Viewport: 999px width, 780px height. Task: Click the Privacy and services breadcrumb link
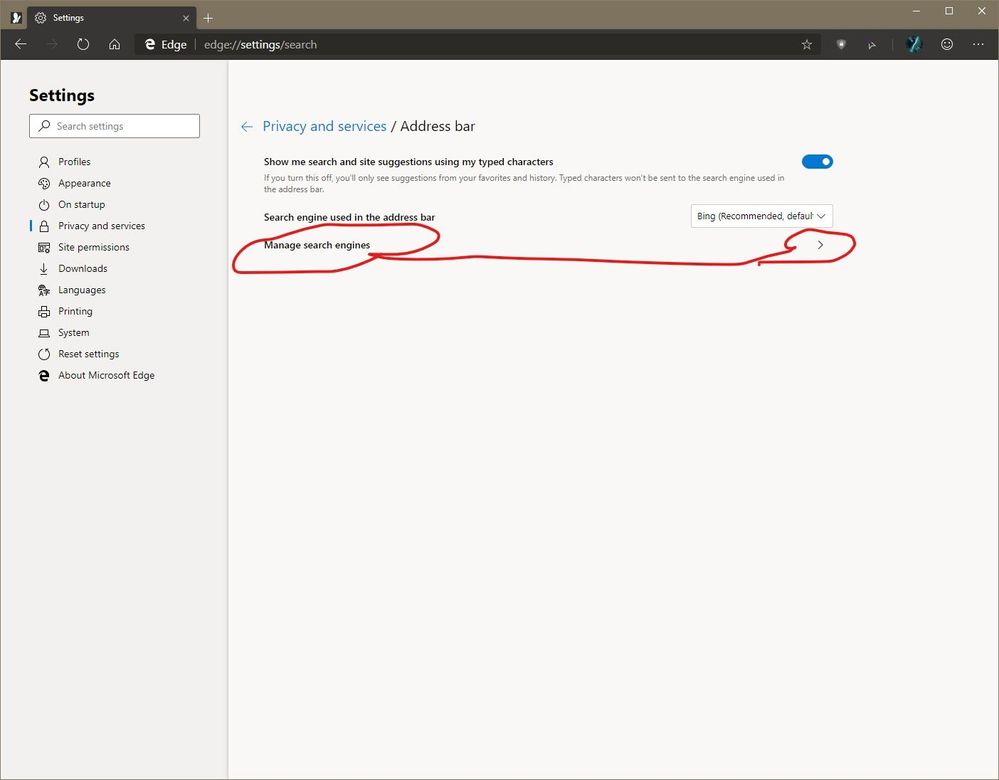(324, 126)
